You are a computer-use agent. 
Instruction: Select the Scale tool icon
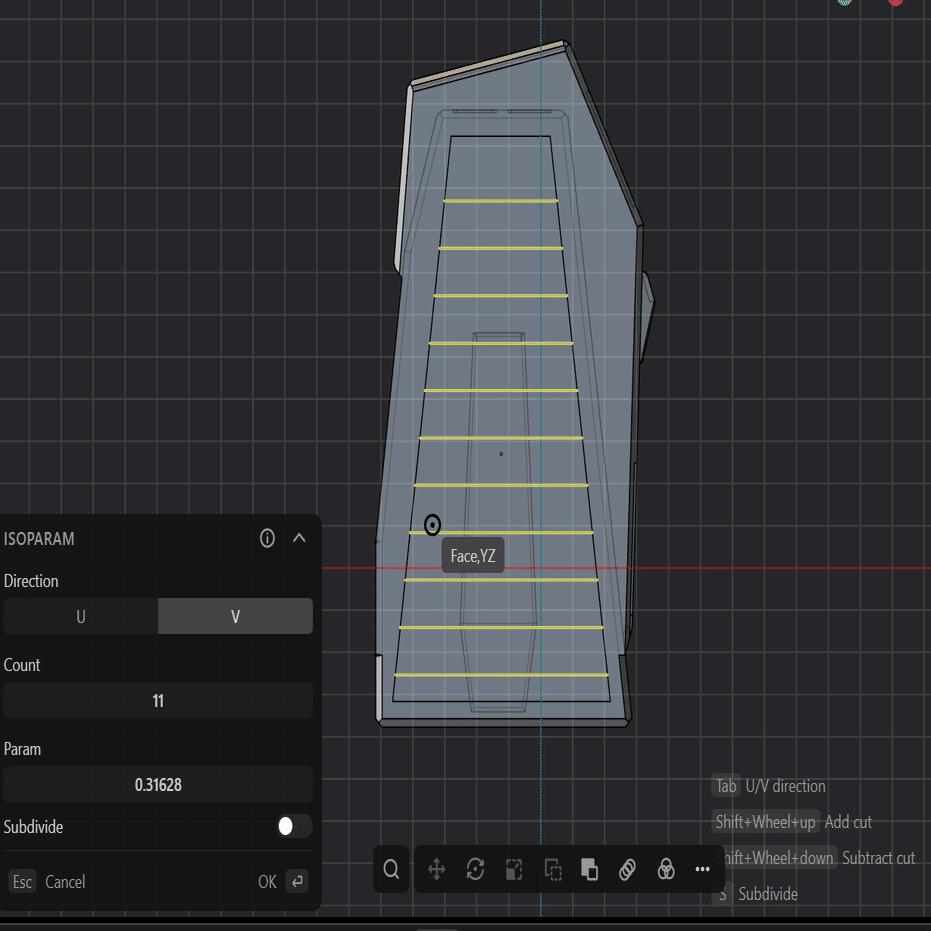[x=514, y=870]
